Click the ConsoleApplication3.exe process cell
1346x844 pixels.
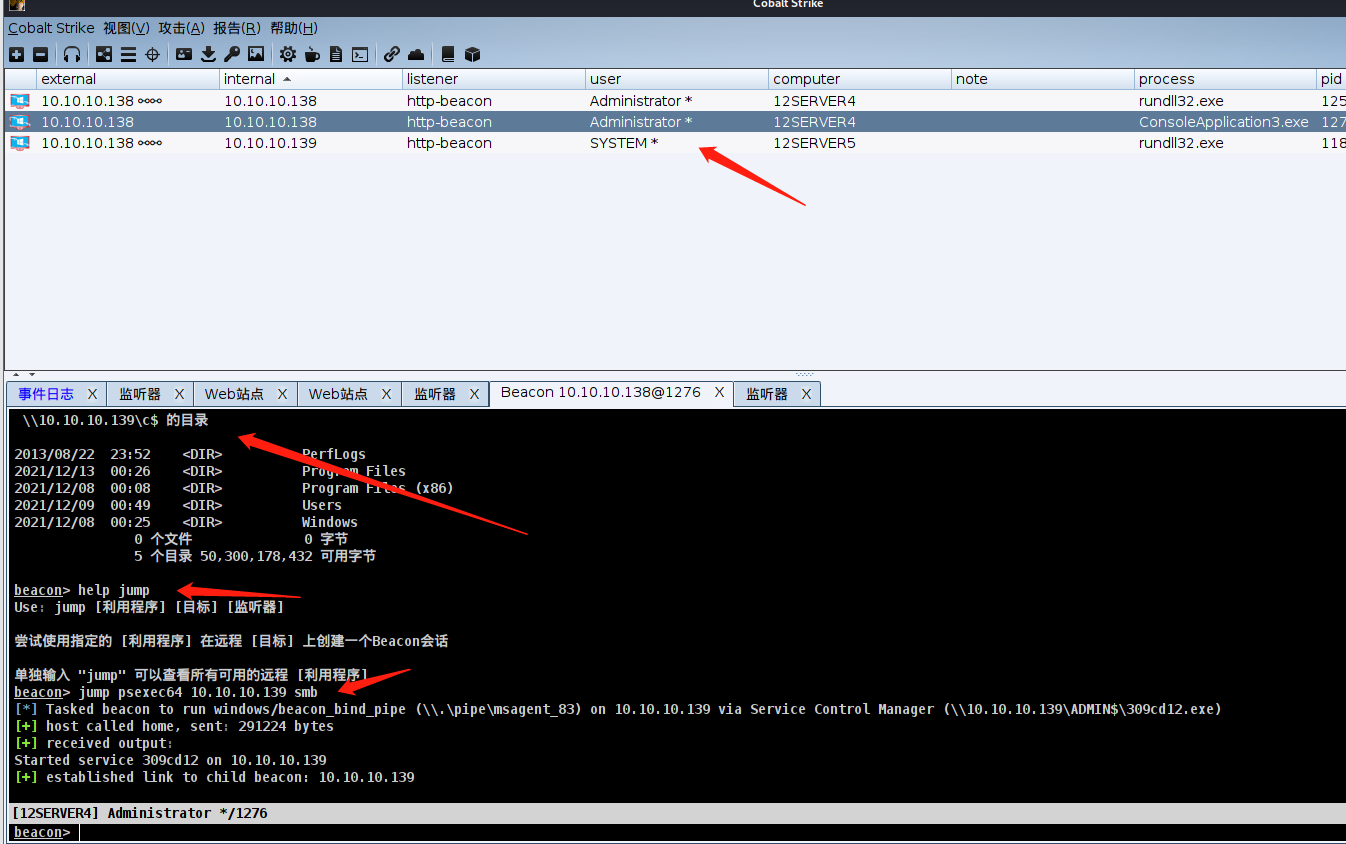coord(1223,122)
